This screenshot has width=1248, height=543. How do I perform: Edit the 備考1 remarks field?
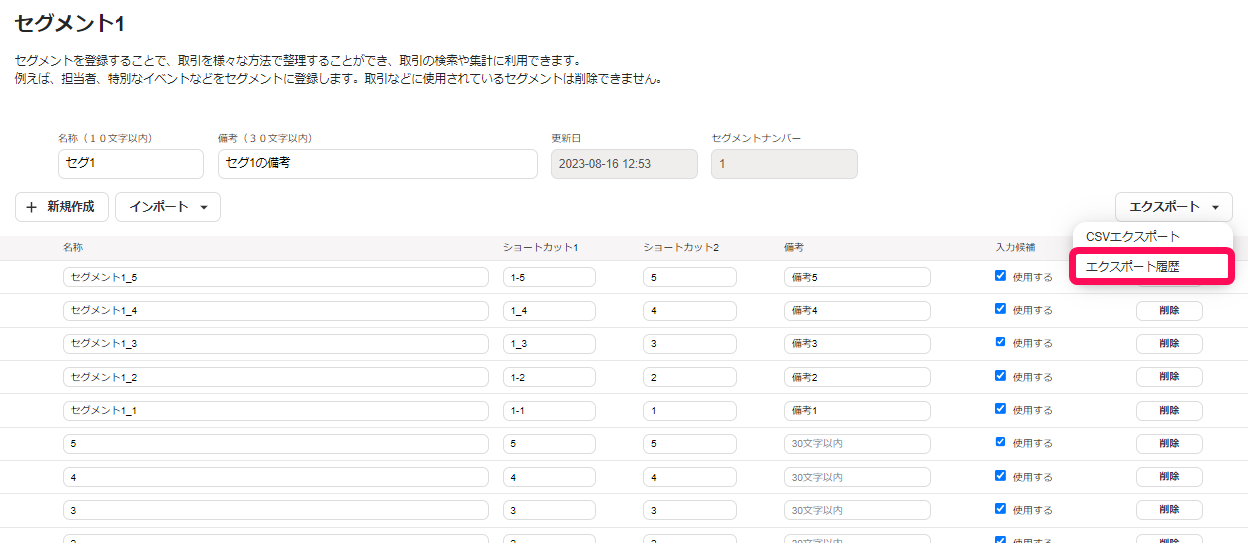tap(857, 411)
